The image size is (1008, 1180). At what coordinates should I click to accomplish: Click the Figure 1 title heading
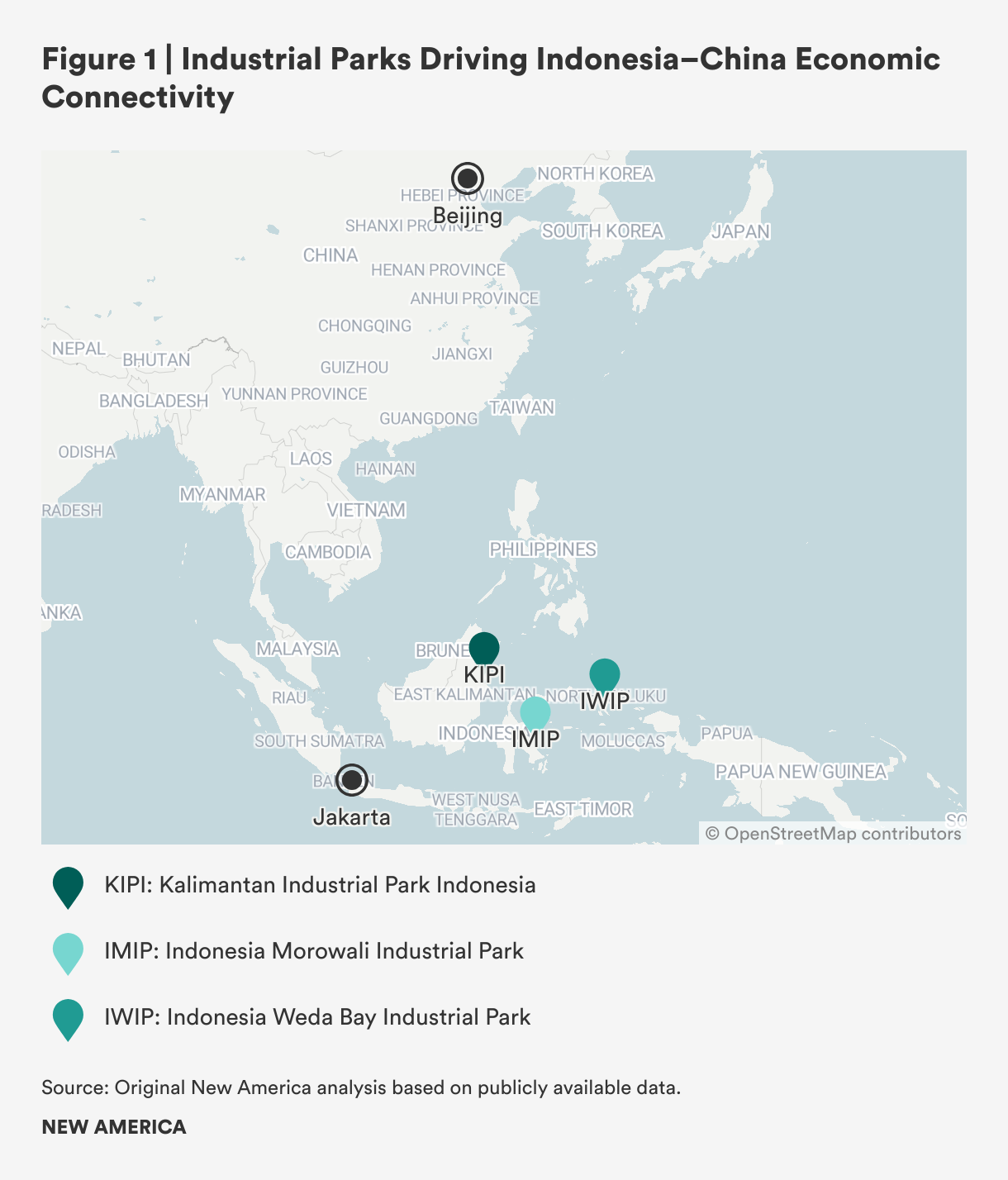click(491, 78)
